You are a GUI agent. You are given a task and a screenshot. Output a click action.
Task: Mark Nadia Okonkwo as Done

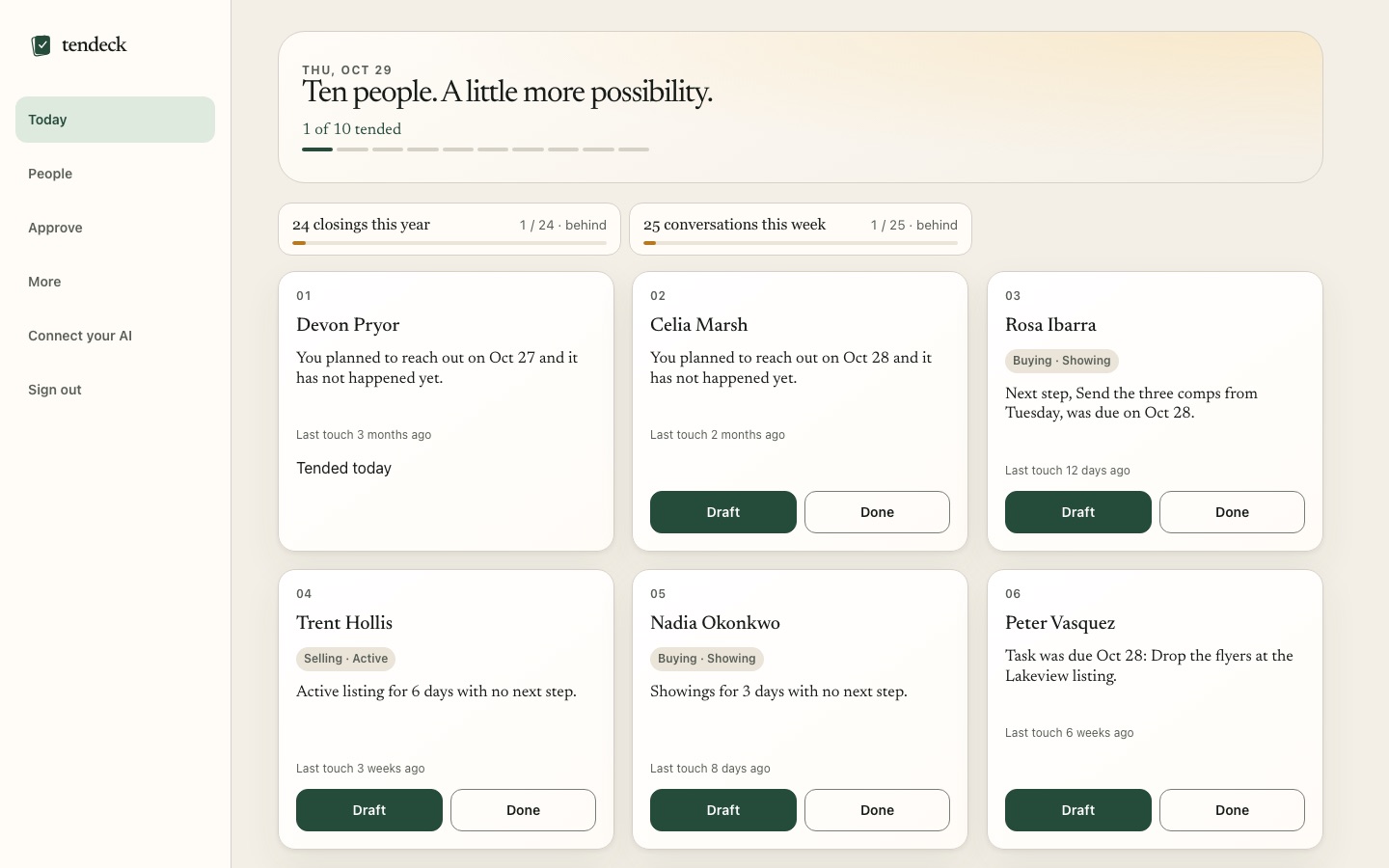[x=877, y=810]
